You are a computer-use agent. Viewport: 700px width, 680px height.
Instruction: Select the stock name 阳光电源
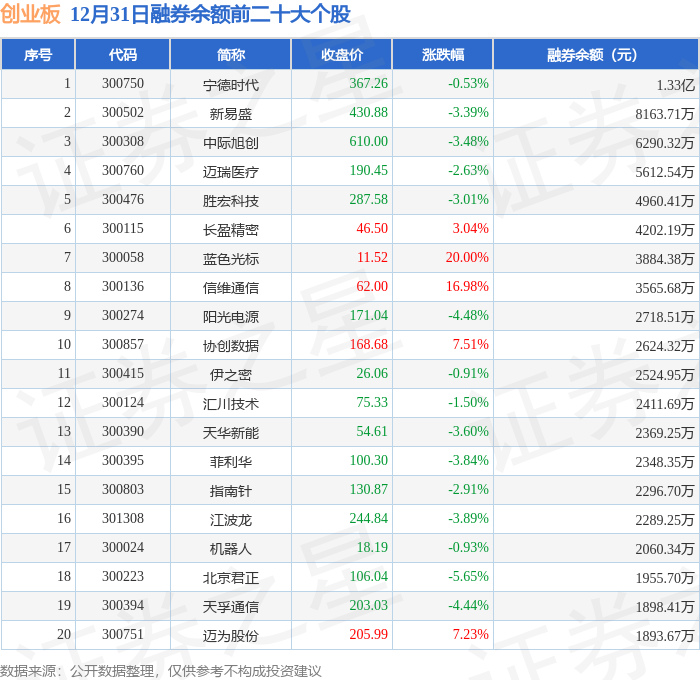tap(231, 317)
